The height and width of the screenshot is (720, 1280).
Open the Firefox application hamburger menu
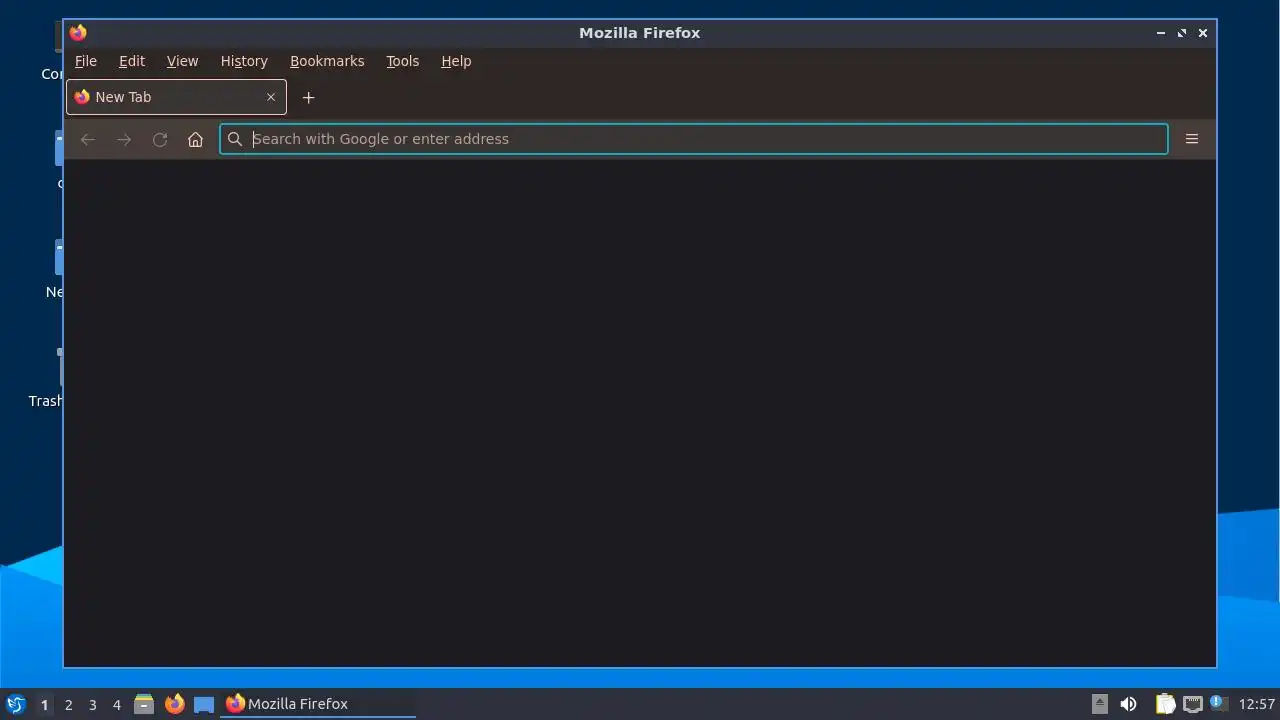(1192, 139)
